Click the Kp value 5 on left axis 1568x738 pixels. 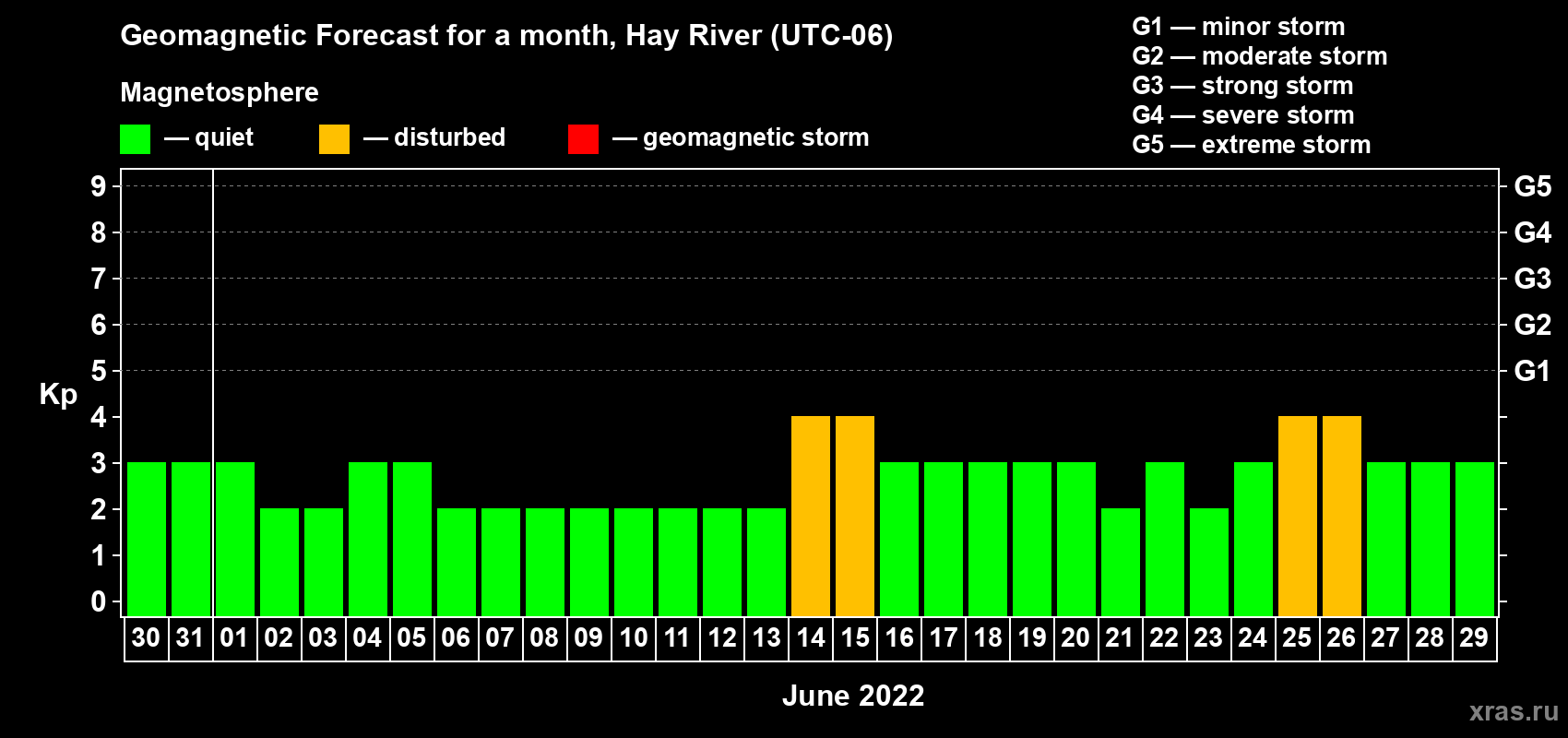coord(99,371)
